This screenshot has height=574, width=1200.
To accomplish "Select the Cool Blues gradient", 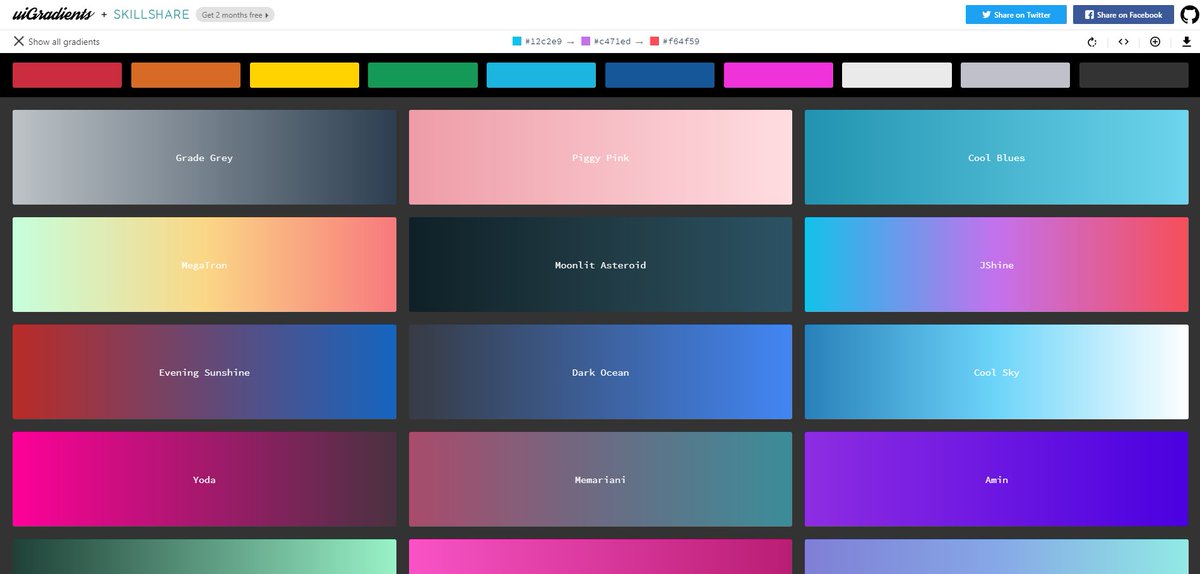I will point(996,157).
